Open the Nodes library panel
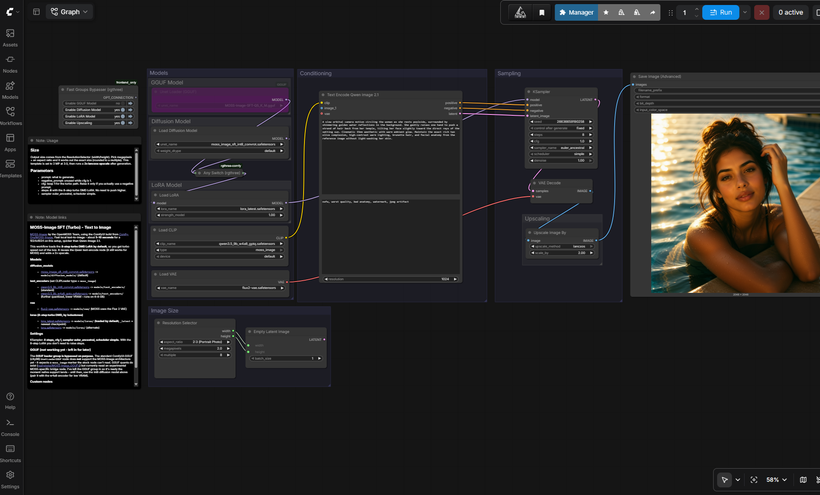The image size is (820, 495). point(10,64)
